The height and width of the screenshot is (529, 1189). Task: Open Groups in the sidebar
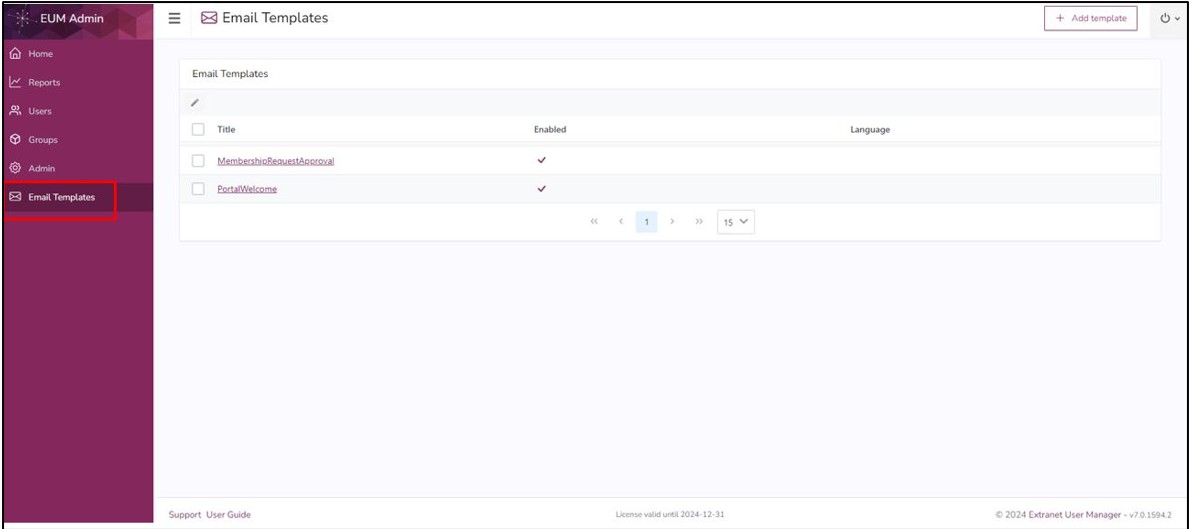click(78, 140)
